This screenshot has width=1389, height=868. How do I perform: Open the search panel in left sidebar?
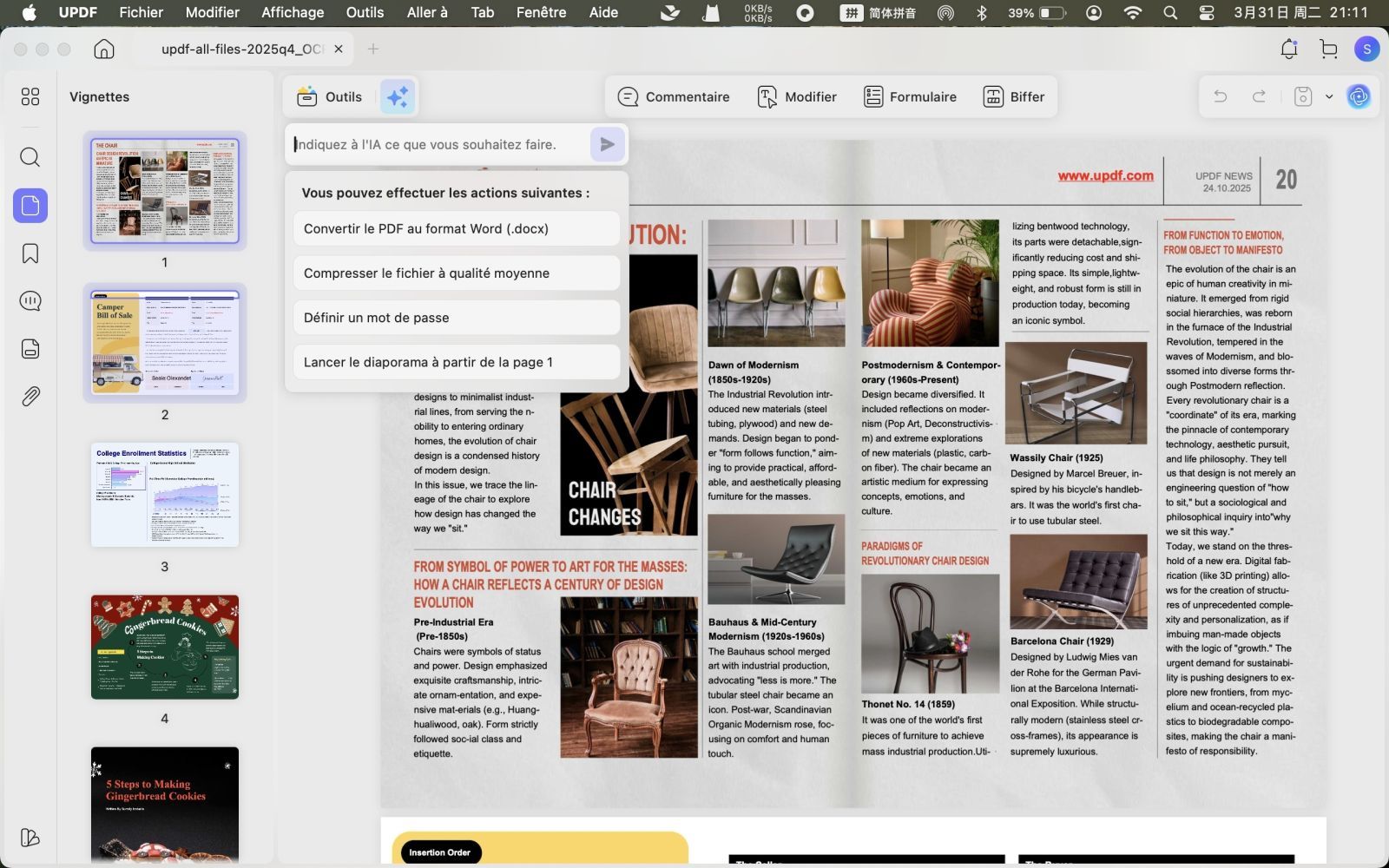tap(30, 157)
